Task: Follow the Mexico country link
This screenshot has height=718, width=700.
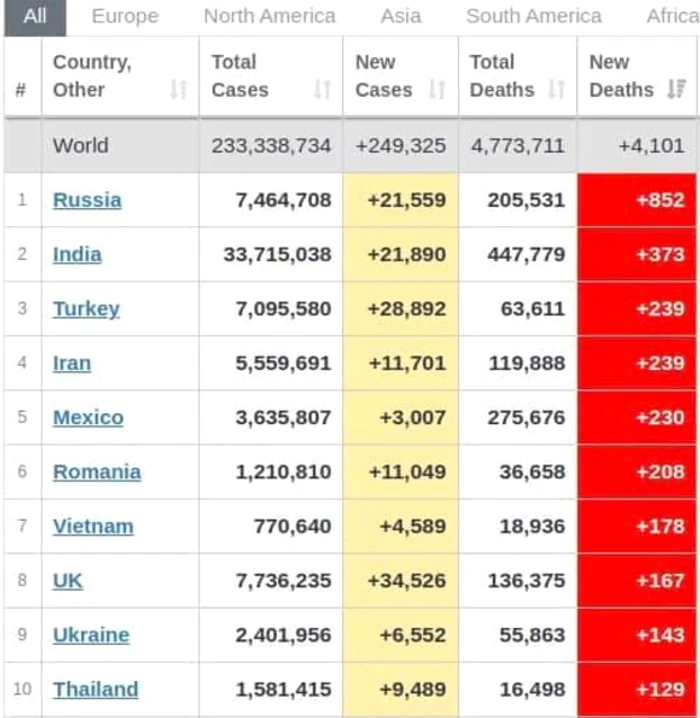Action: [88, 417]
